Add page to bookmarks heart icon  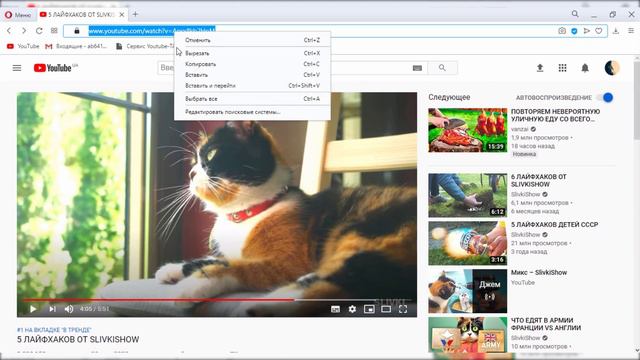599,31
